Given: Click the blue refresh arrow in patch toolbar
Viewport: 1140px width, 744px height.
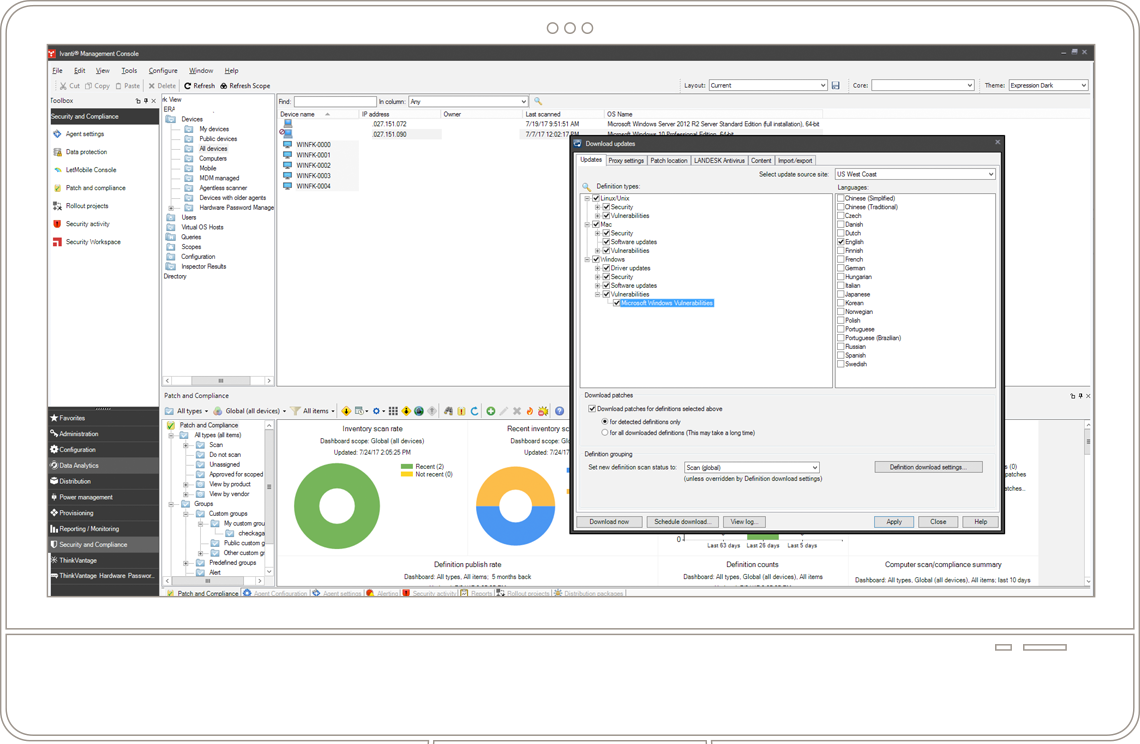Looking at the screenshot, I should click(475, 411).
